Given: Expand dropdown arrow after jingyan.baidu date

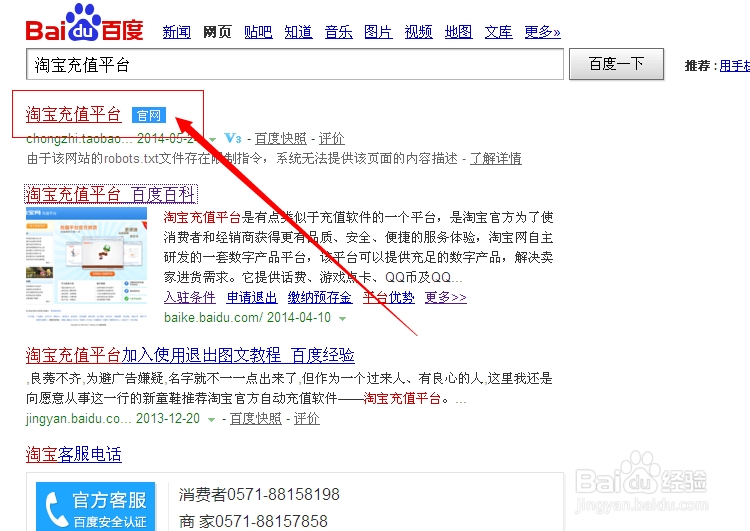Looking at the screenshot, I should point(211,420).
